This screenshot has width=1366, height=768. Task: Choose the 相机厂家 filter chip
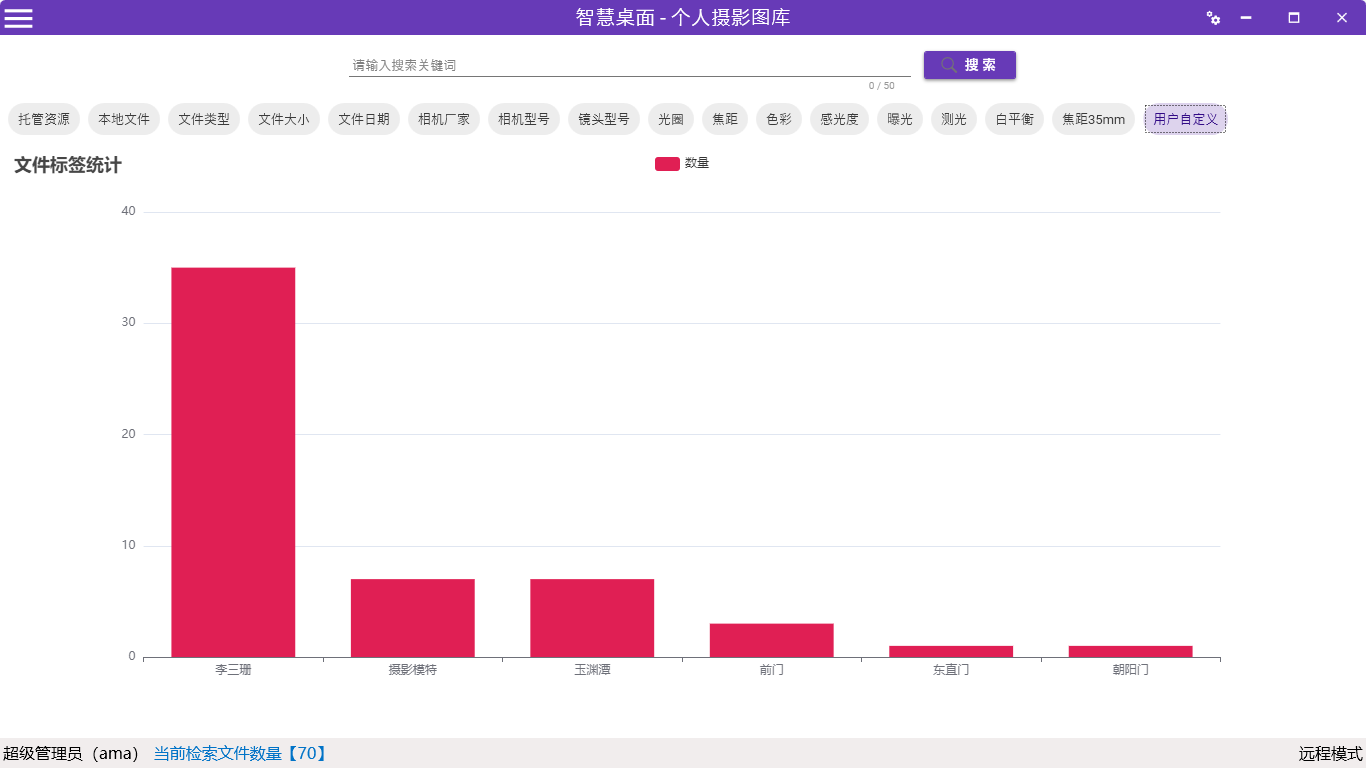coord(444,119)
